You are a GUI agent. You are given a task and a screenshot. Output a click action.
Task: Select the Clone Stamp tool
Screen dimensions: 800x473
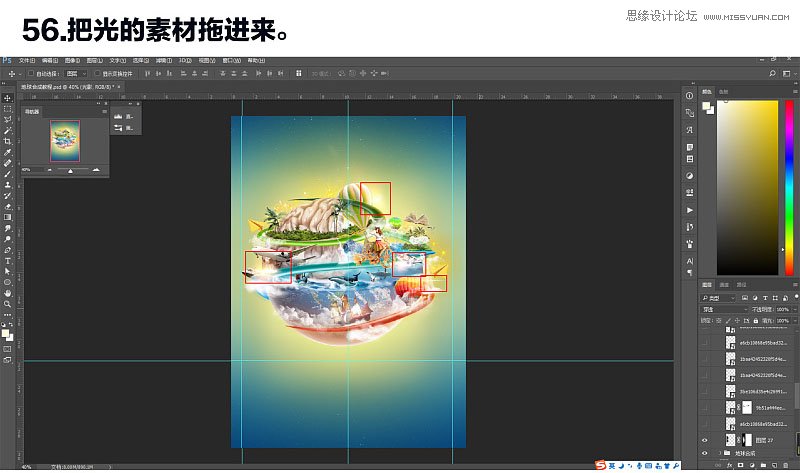[x=8, y=185]
